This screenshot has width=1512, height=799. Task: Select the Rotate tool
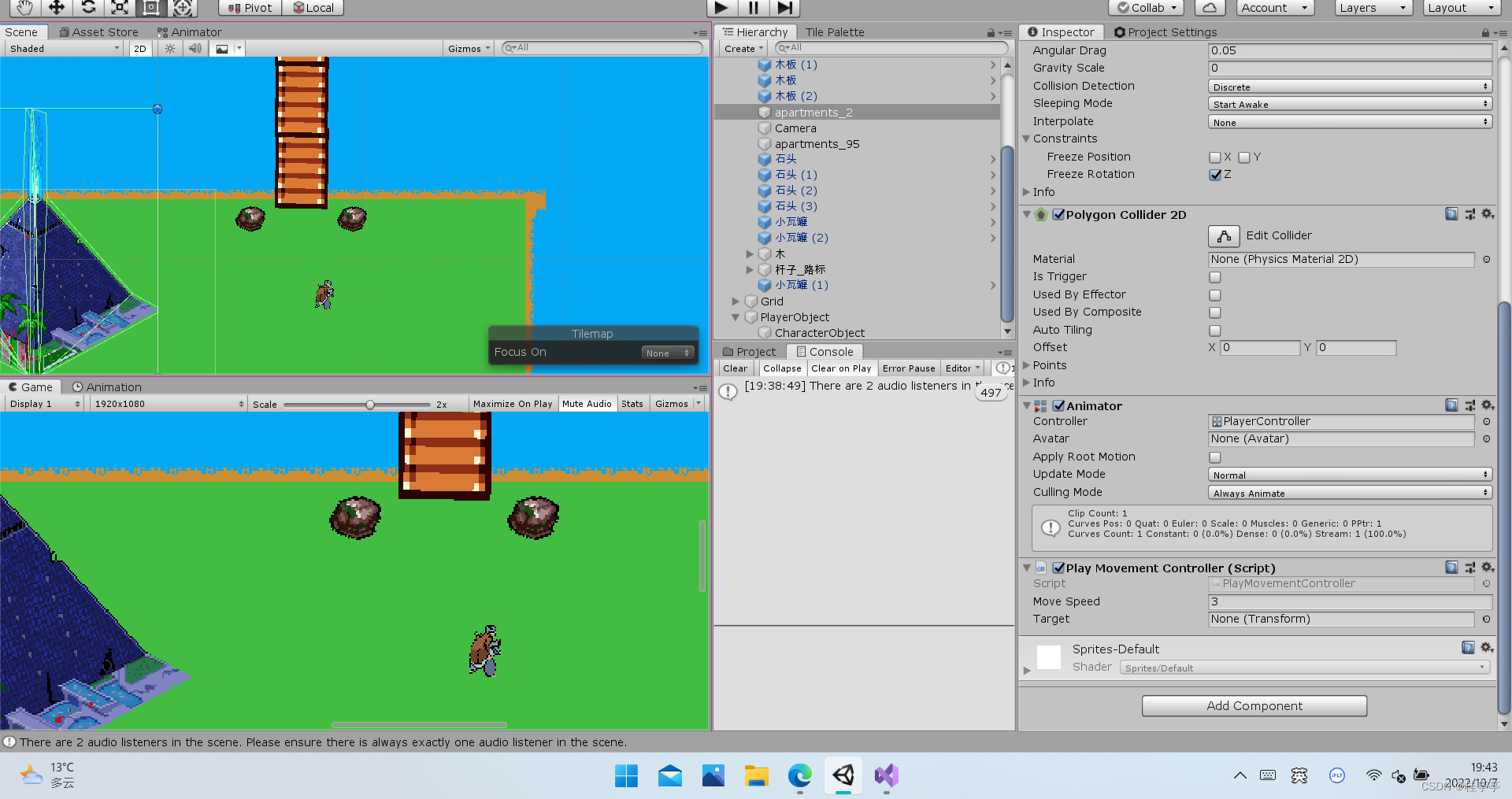click(x=87, y=8)
